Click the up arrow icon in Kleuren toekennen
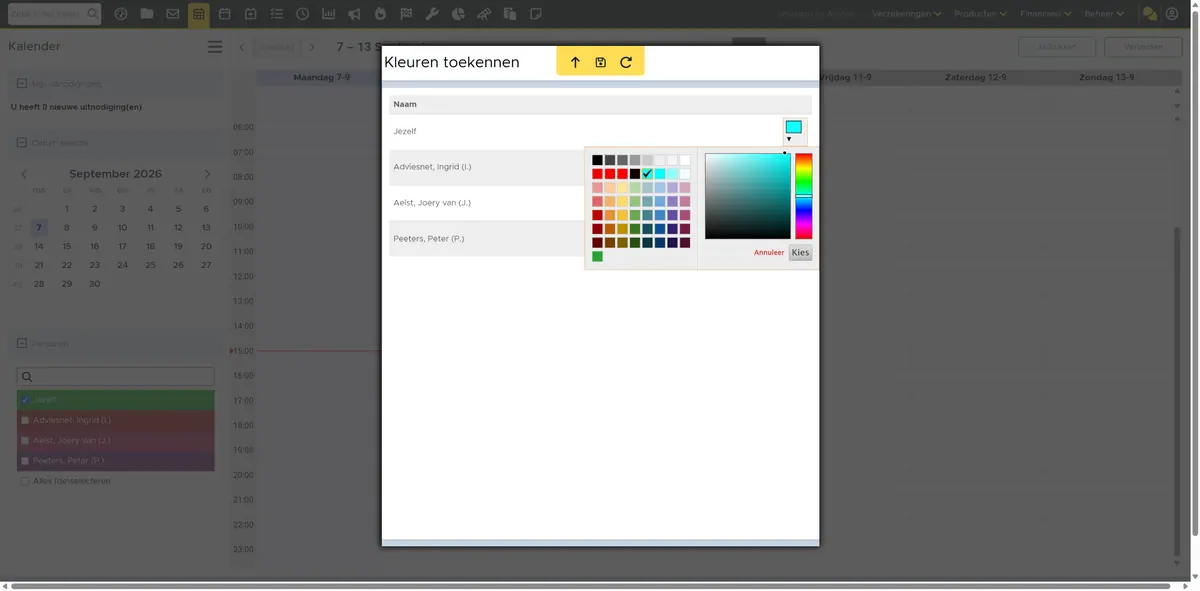1200x591 pixels. click(575, 62)
